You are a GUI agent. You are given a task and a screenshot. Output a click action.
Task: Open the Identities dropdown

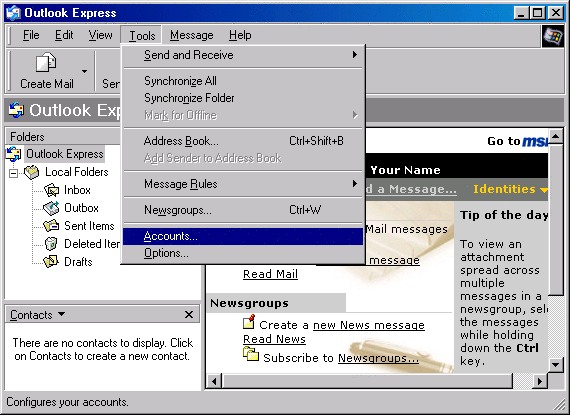[510, 189]
